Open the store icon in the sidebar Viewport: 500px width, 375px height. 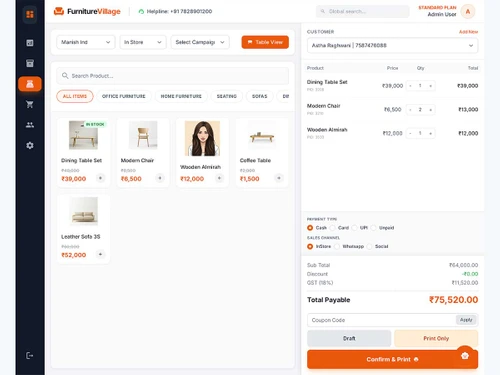pyautogui.click(x=30, y=63)
